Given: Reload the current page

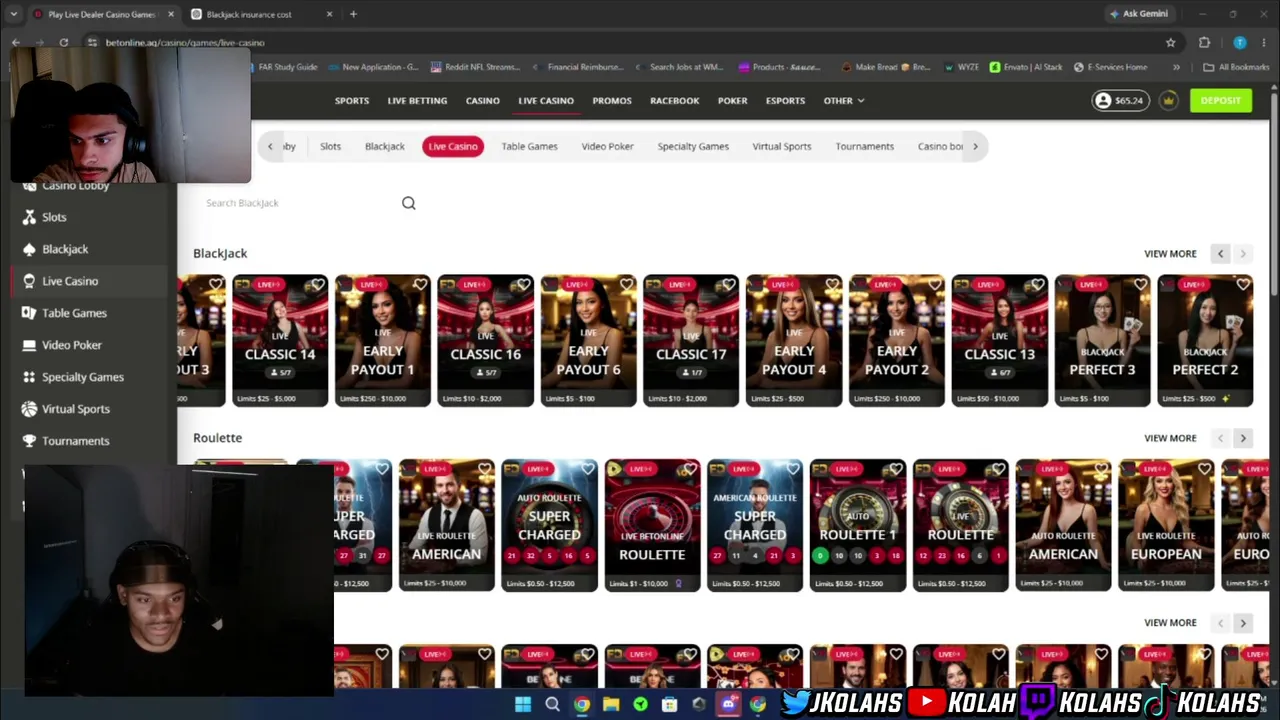Looking at the screenshot, I should [x=63, y=43].
